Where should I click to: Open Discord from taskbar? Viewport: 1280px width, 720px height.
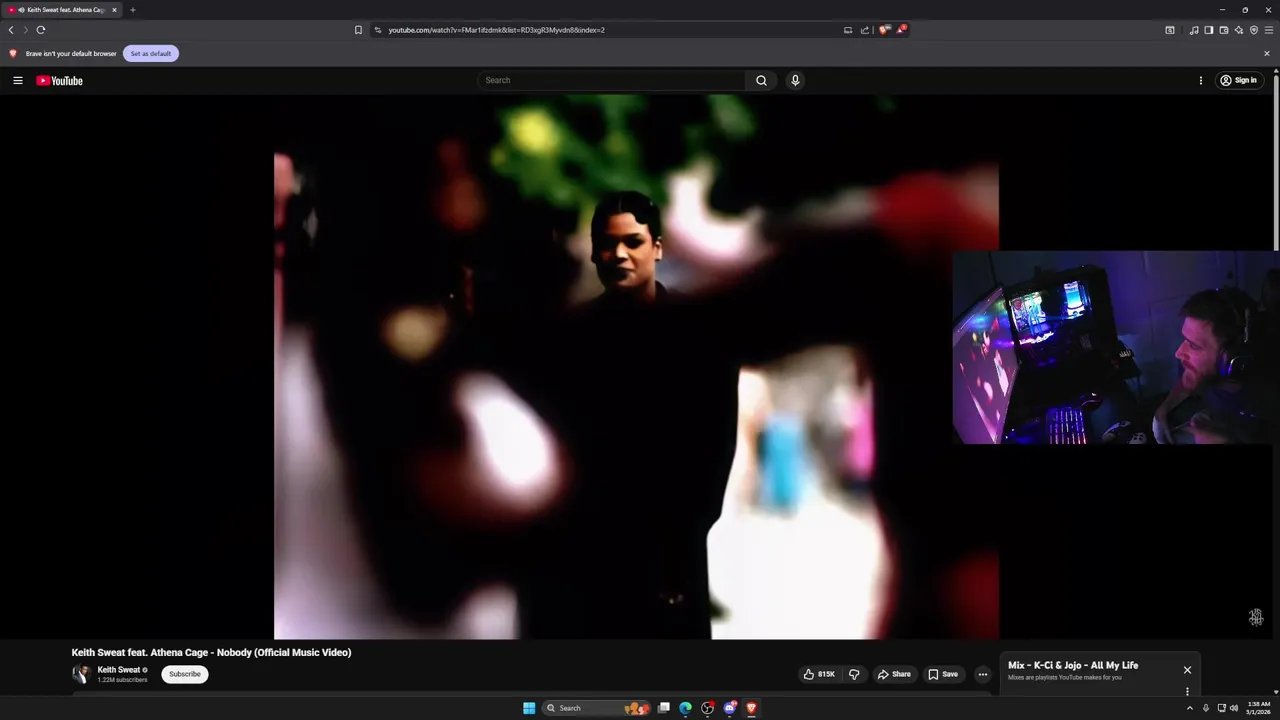[x=730, y=708]
